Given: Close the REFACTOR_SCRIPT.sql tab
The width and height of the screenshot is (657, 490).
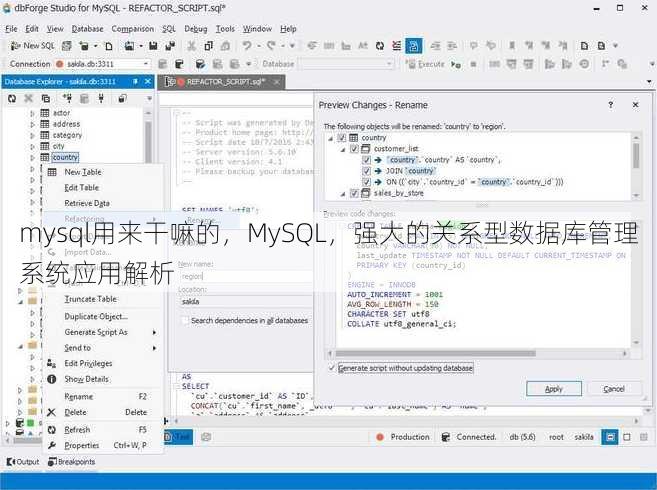Looking at the screenshot, I should point(277,82).
